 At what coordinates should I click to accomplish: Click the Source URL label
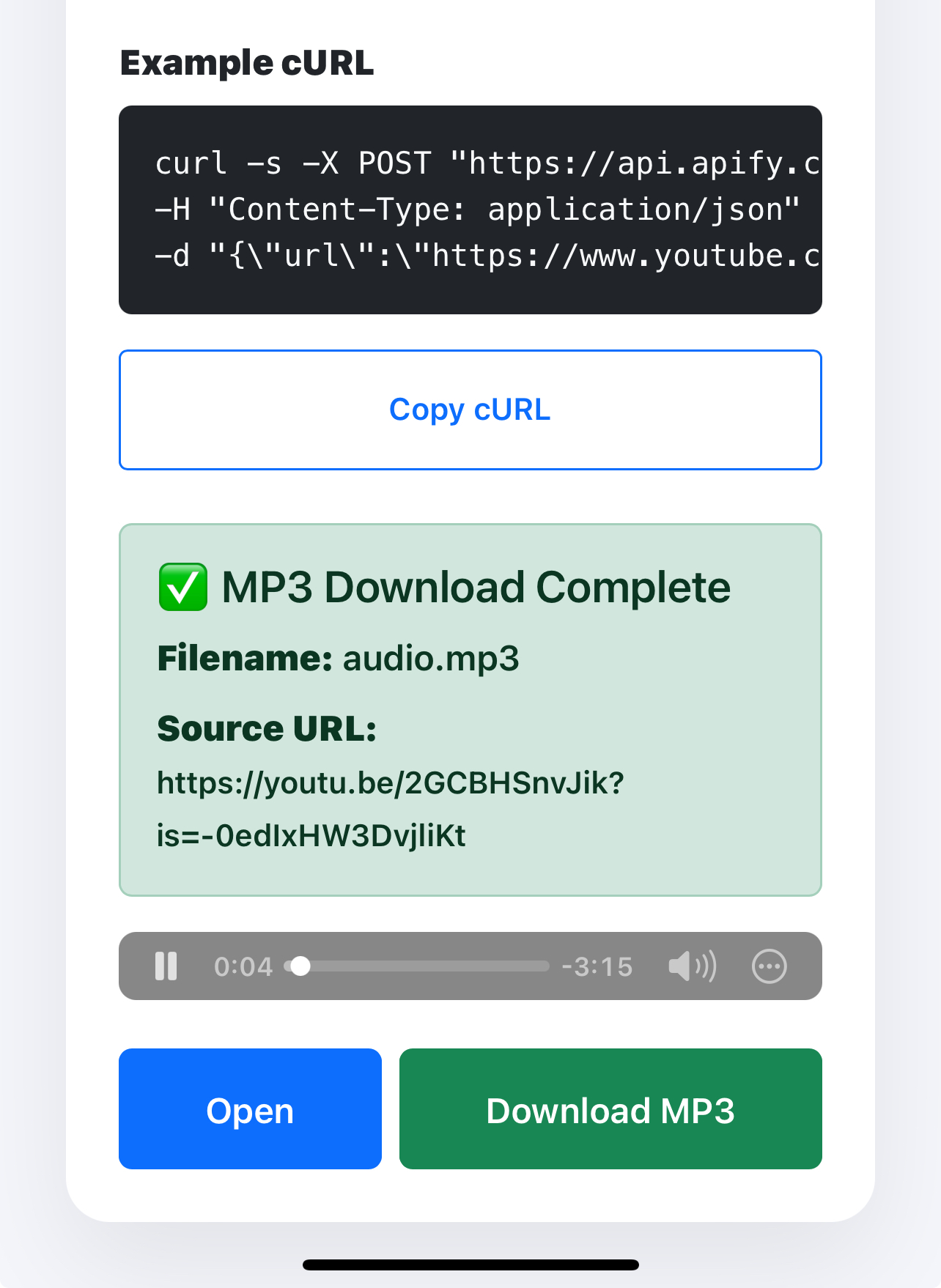click(x=267, y=728)
